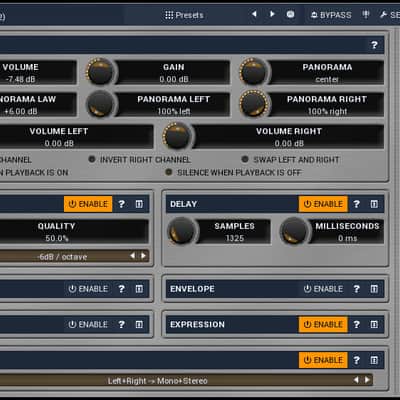Click the SAMPLES 1325 value field
400x400 pixels.
pos(235,232)
